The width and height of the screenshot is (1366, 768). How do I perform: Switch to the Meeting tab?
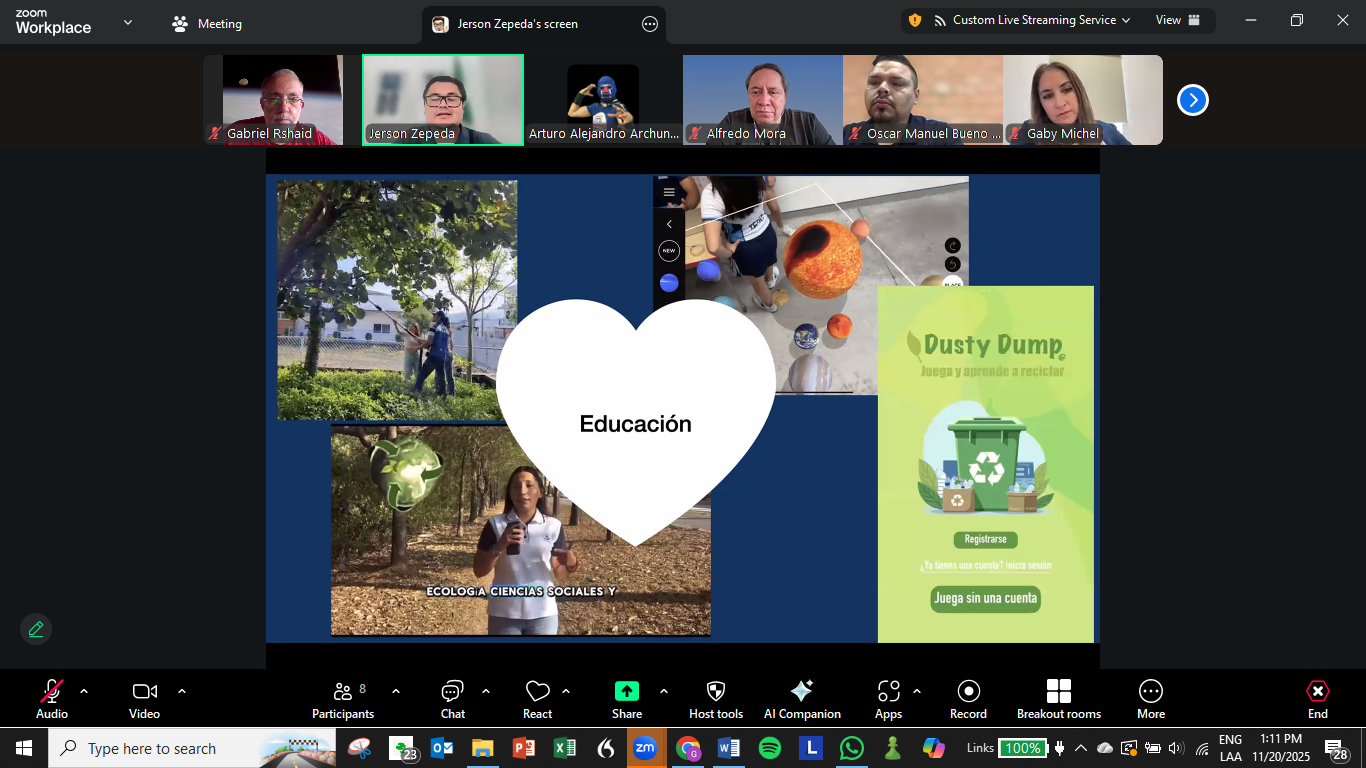pyautogui.click(x=208, y=24)
